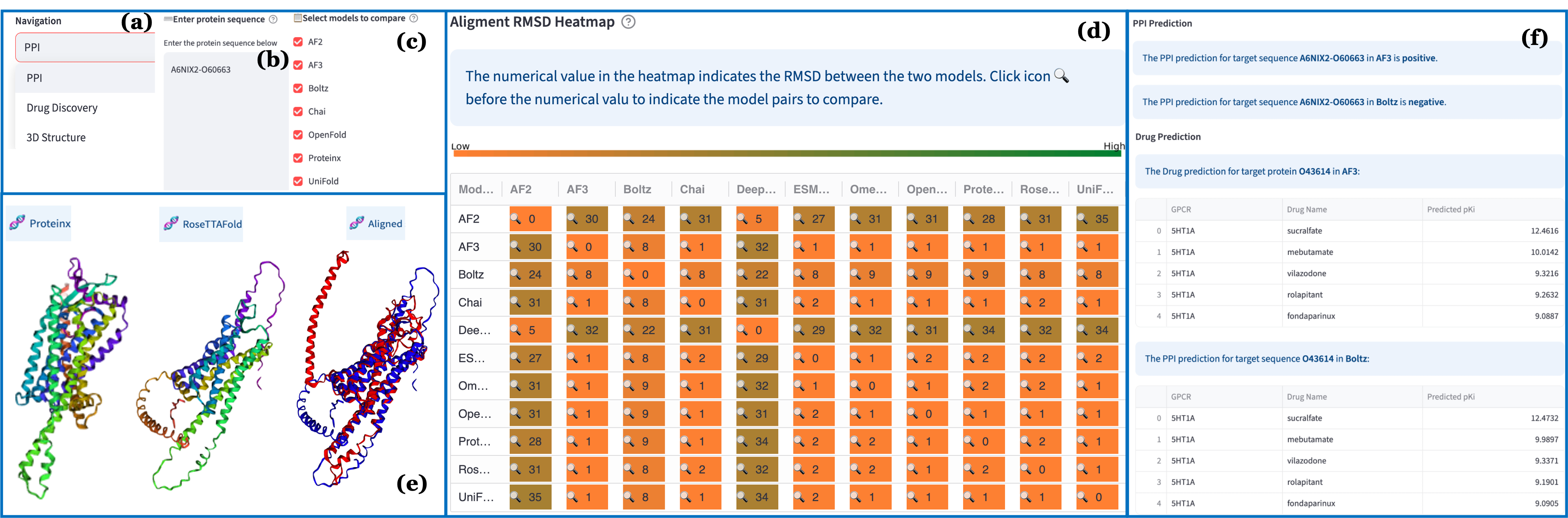Click the Drug Name header in Boltz table
The image size is (1568, 518).
point(1306,396)
